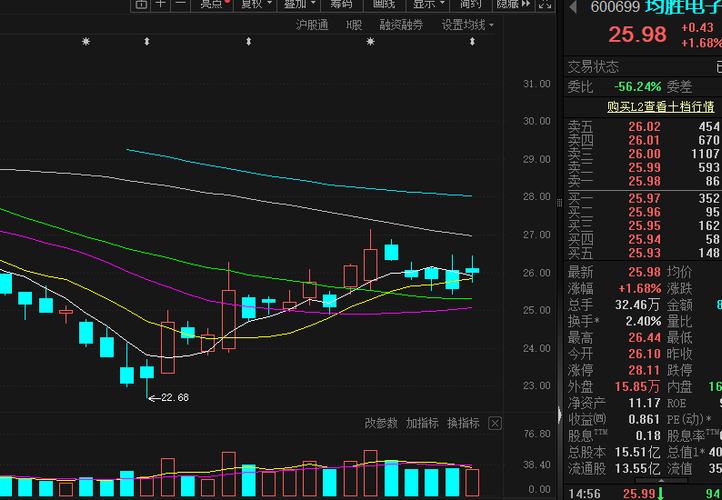The image size is (722, 500).
Task: Click the 卖三 price 26.00
Action: tap(644, 154)
